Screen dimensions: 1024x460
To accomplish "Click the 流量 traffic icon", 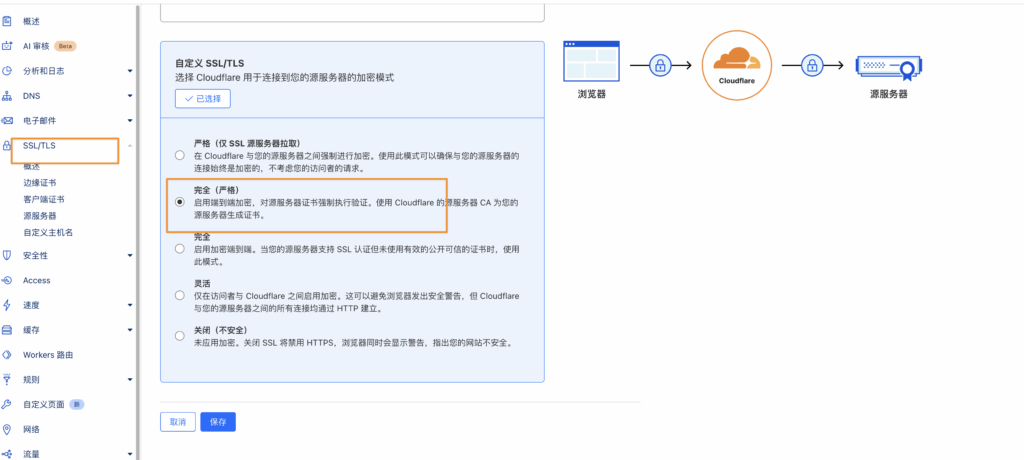I will coord(7,453).
